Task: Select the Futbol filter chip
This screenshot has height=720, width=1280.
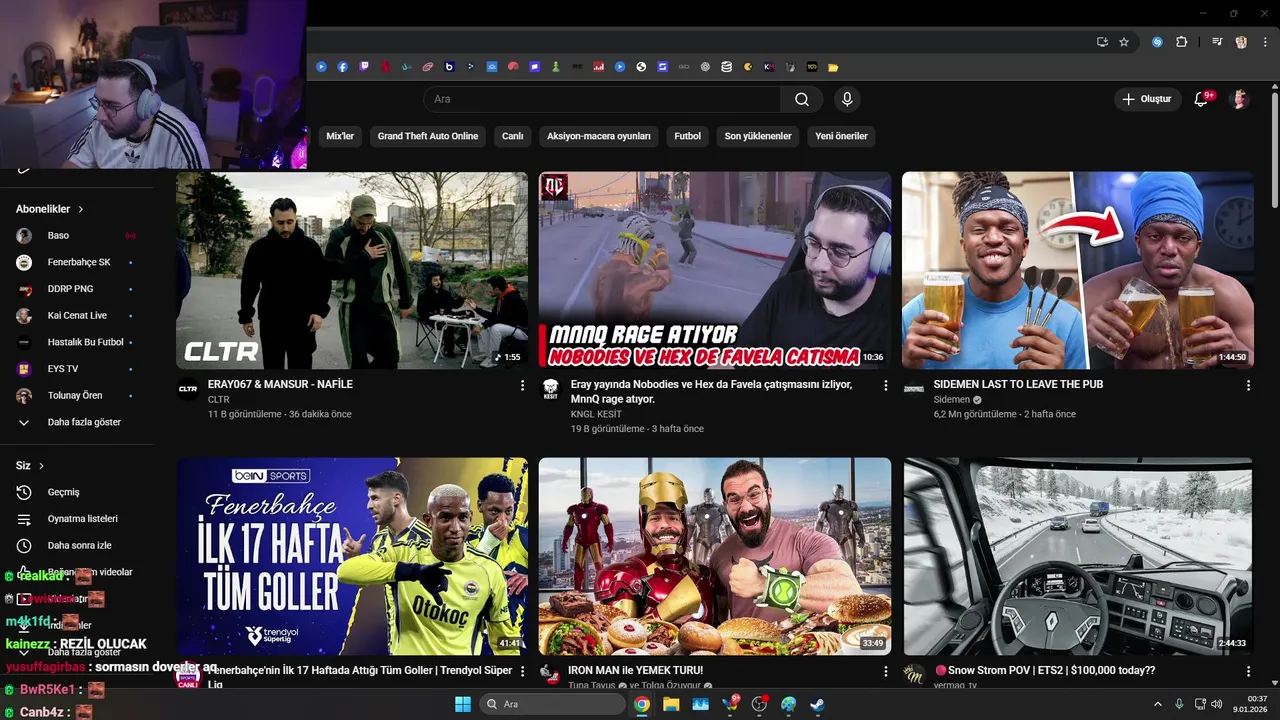Action: pyautogui.click(x=688, y=136)
